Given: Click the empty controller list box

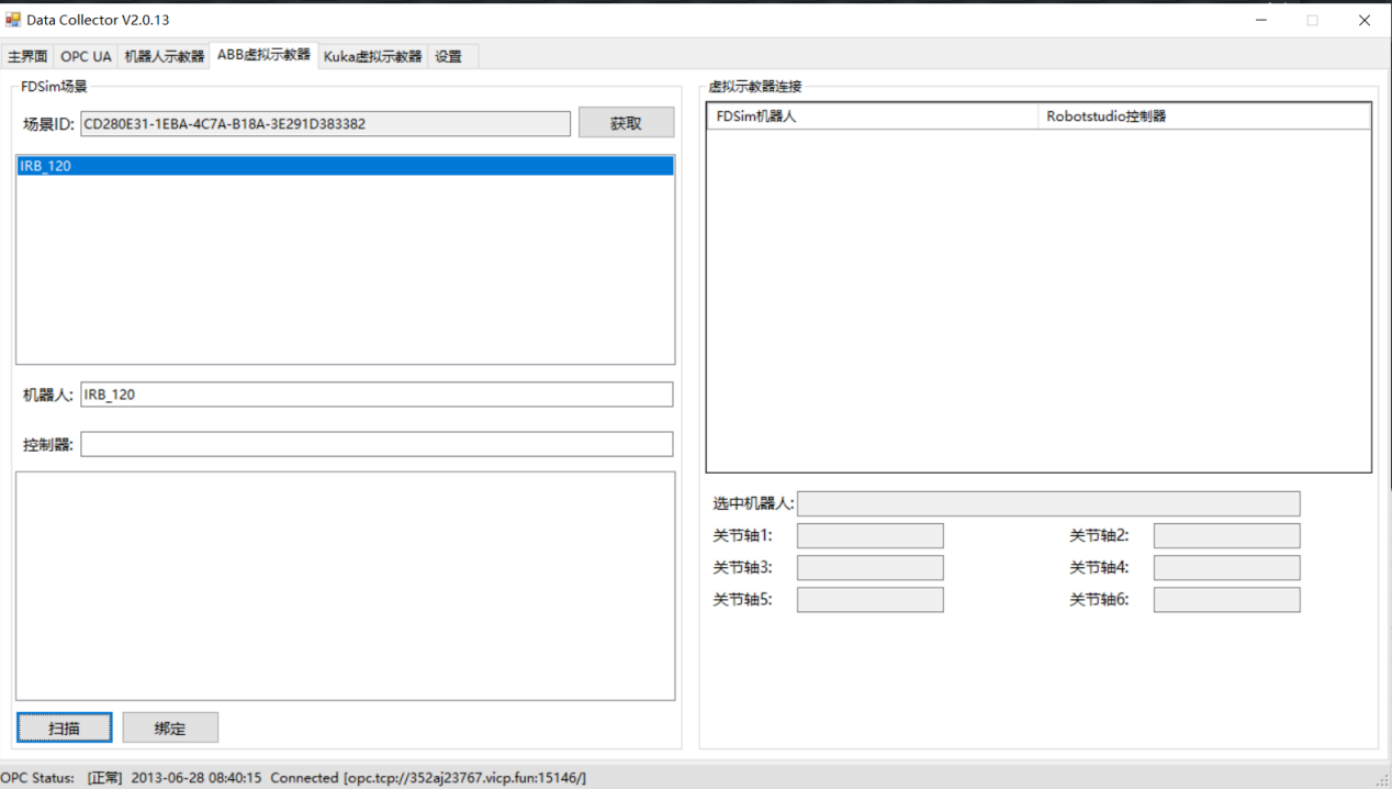Looking at the screenshot, I should [345, 585].
